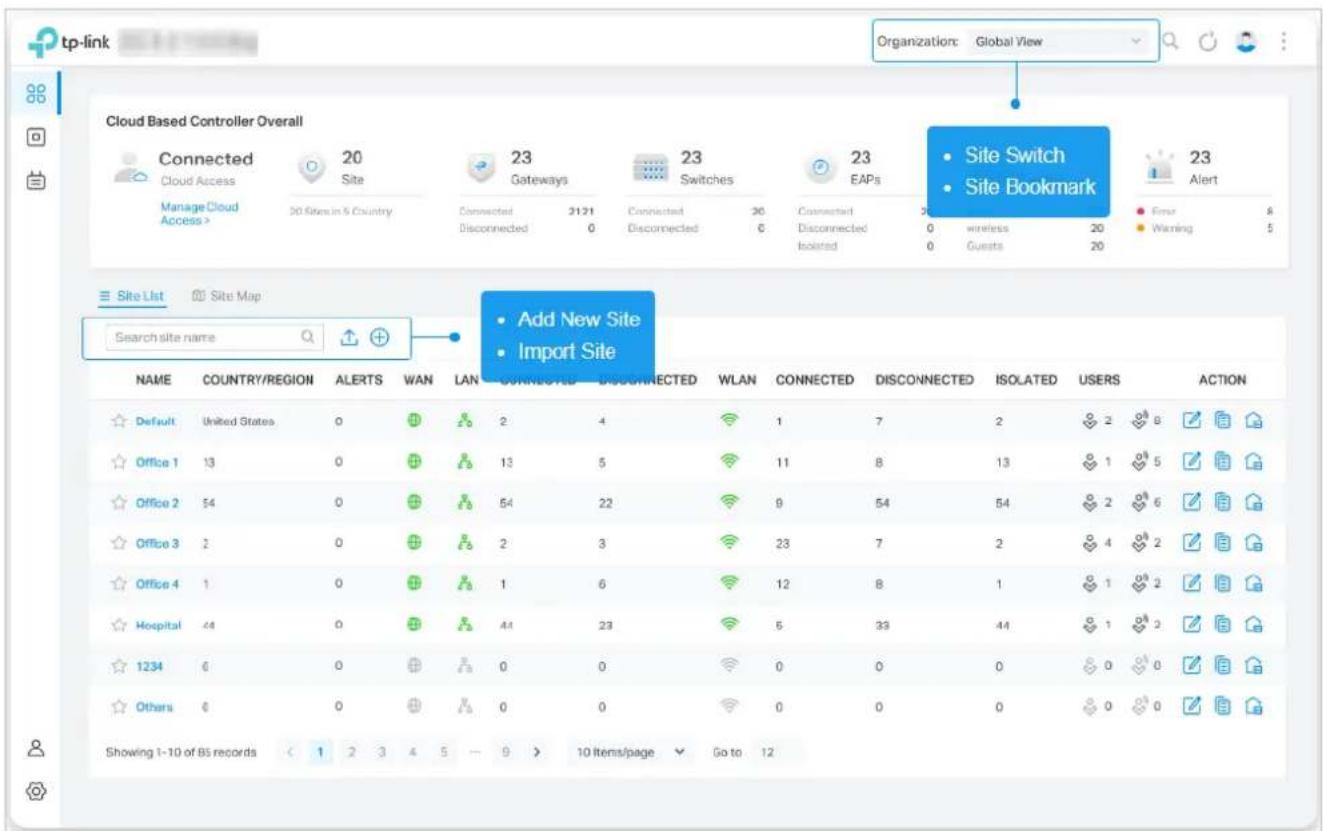Click the USERS column header
The width and height of the screenshot is (1323, 831).
[1099, 380]
